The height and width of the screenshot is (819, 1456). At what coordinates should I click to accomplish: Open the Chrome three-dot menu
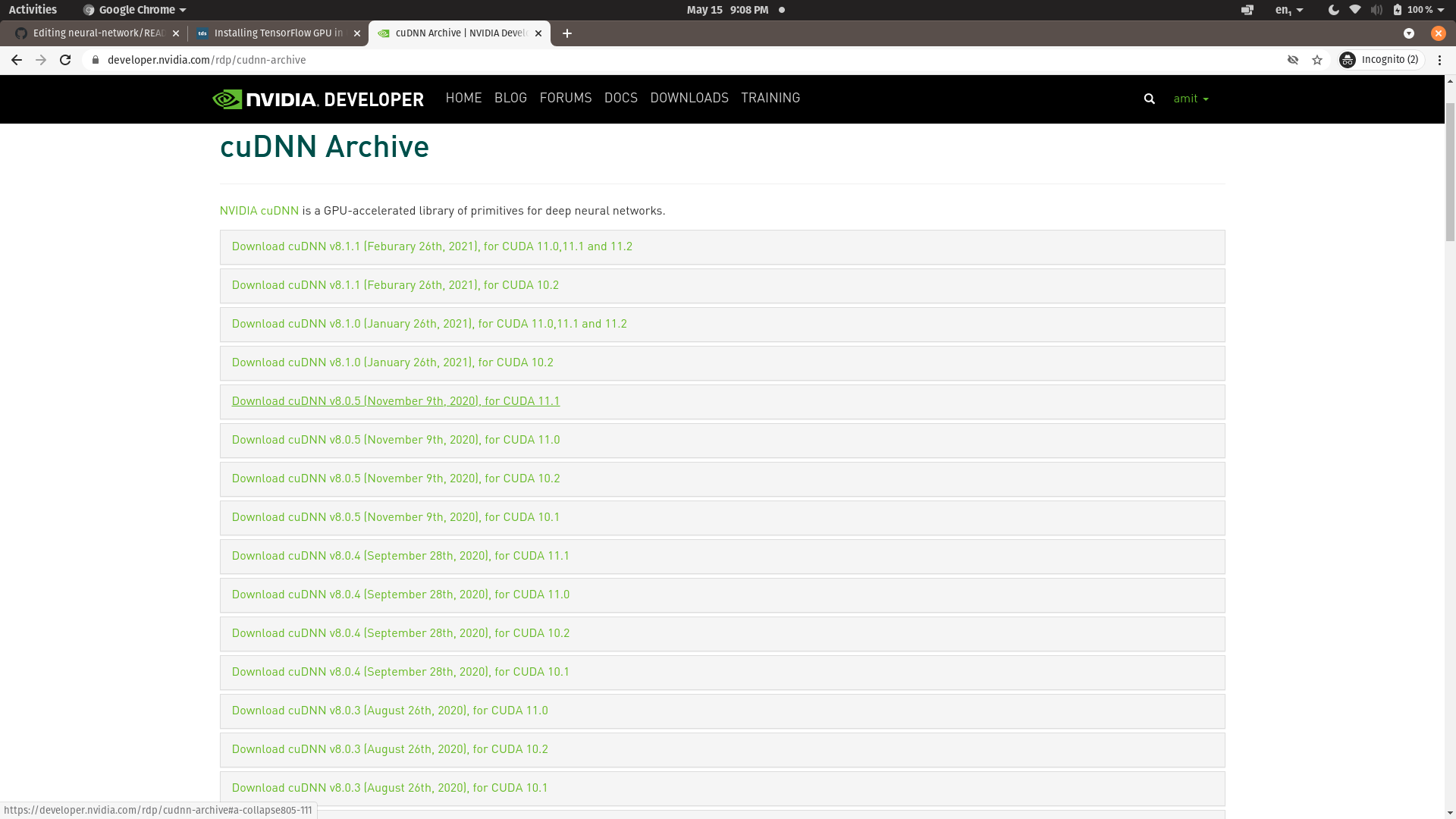point(1439,60)
